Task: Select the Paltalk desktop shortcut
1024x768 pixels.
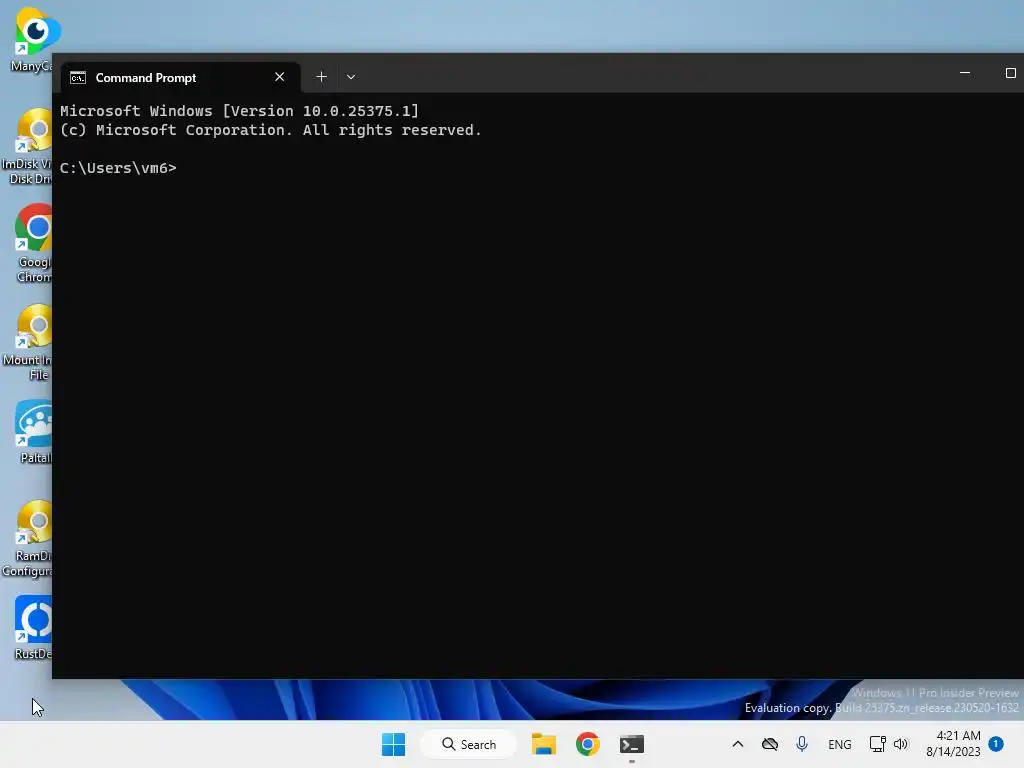Action: [x=33, y=432]
